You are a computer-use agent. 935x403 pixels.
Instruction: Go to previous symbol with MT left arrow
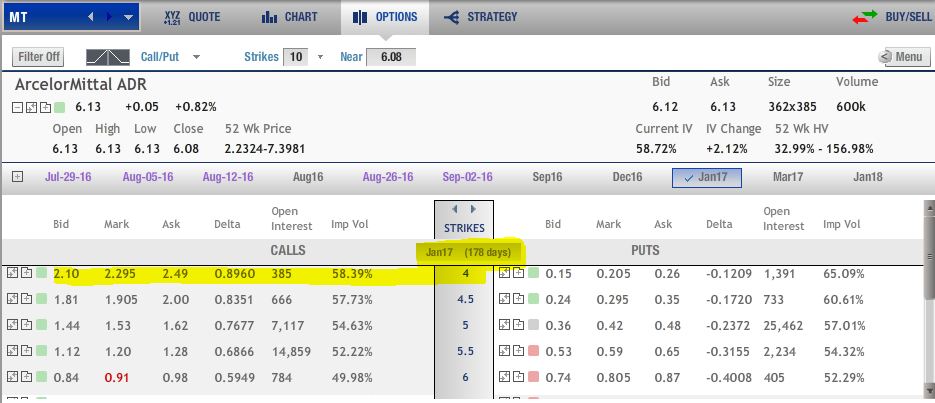91,17
